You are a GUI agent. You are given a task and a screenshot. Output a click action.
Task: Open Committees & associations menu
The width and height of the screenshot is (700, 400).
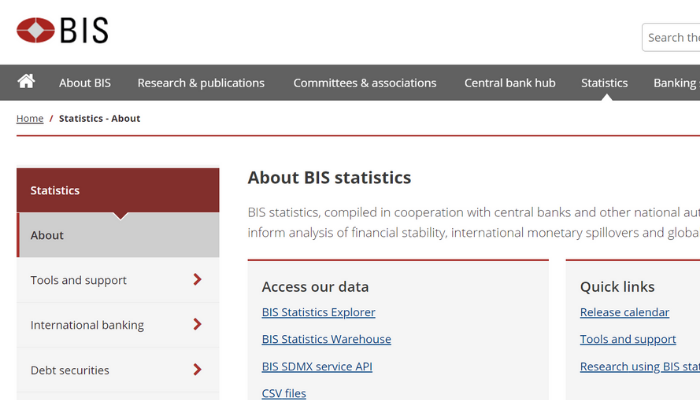click(x=365, y=83)
